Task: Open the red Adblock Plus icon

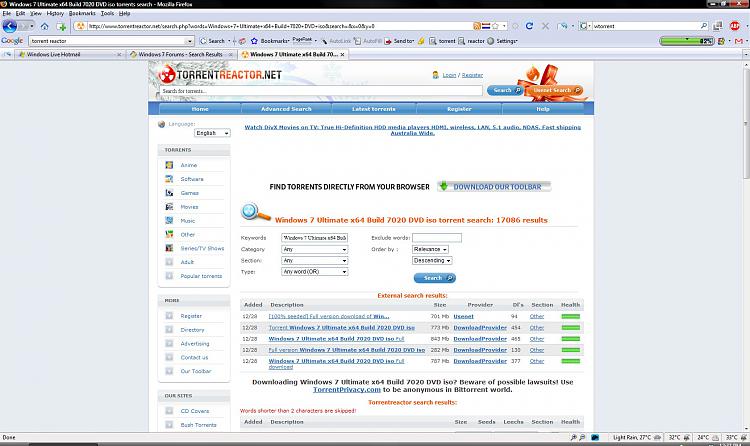Action: tap(735, 26)
